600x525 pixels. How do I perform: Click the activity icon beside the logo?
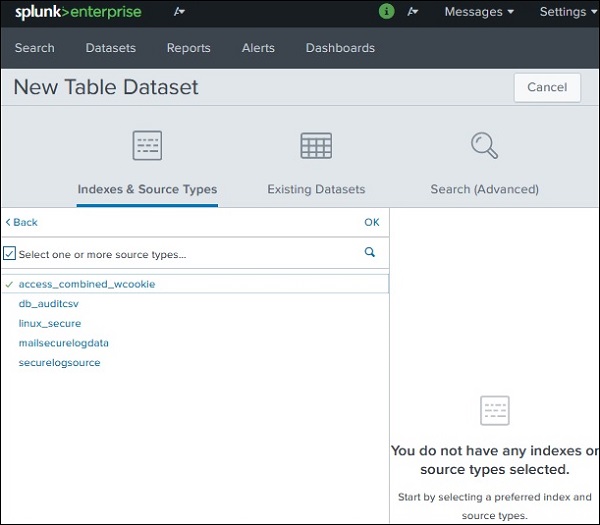coord(179,12)
